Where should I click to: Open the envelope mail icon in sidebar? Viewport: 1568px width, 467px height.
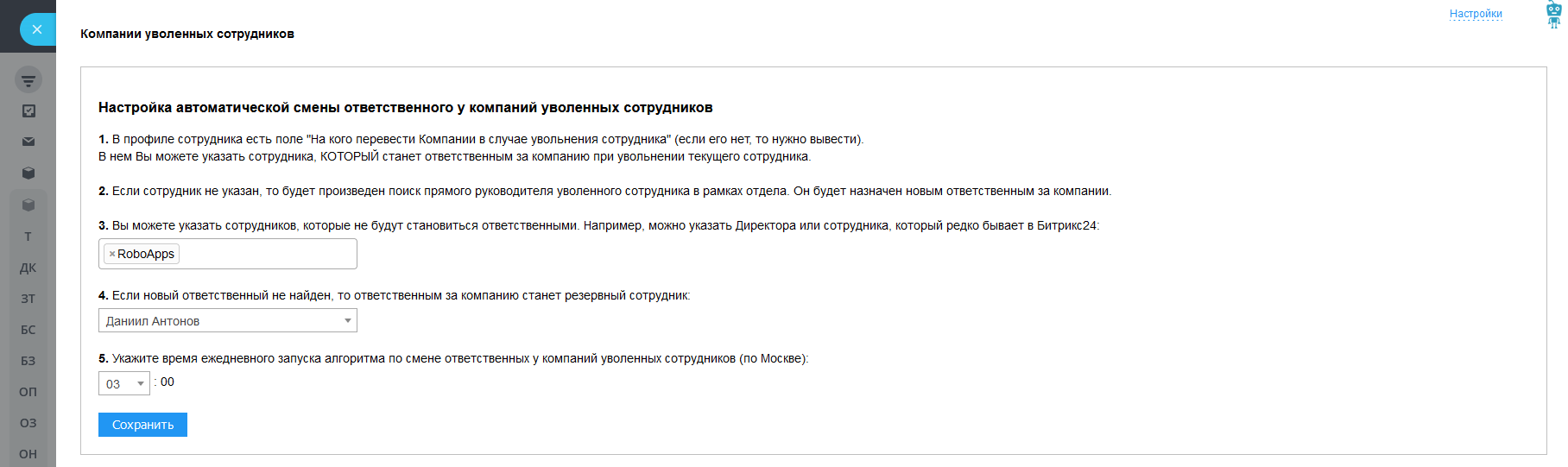pyautogui.click(x=28, y=142)
